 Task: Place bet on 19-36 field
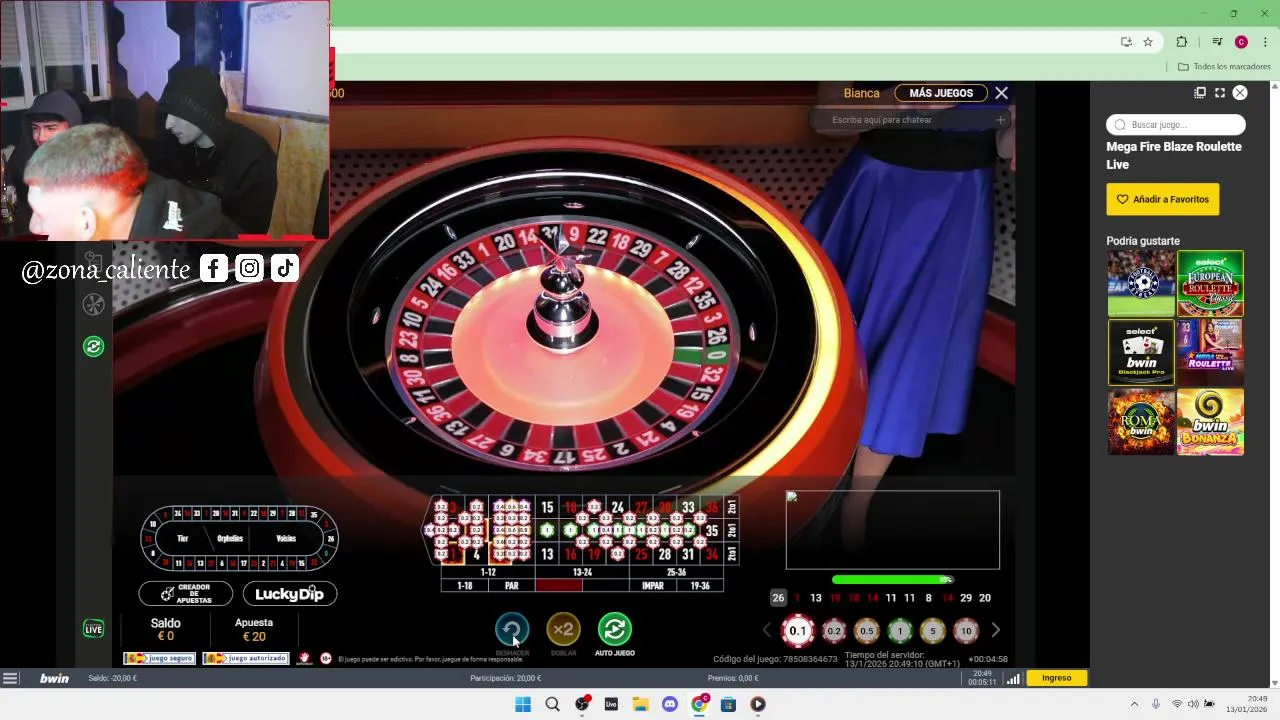point(699,585)
